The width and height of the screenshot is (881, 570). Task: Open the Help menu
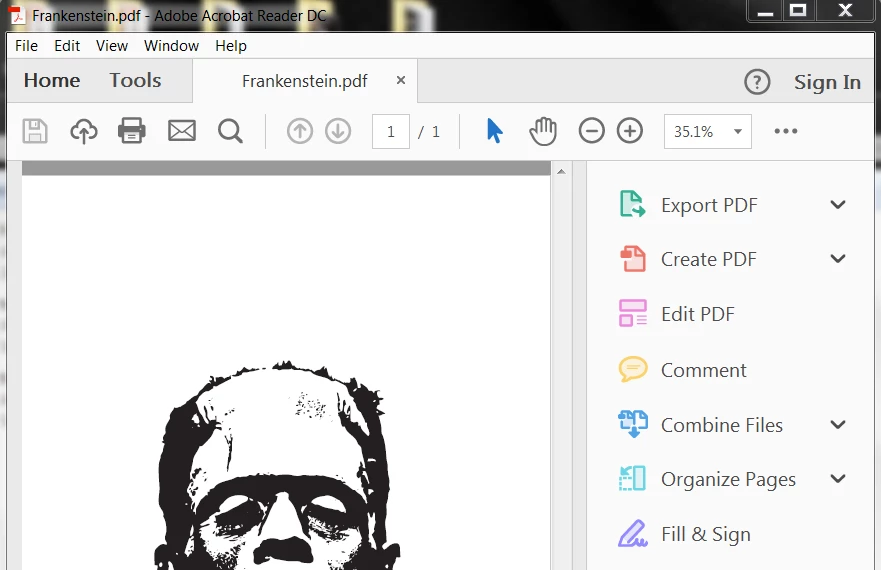(231, 46)
